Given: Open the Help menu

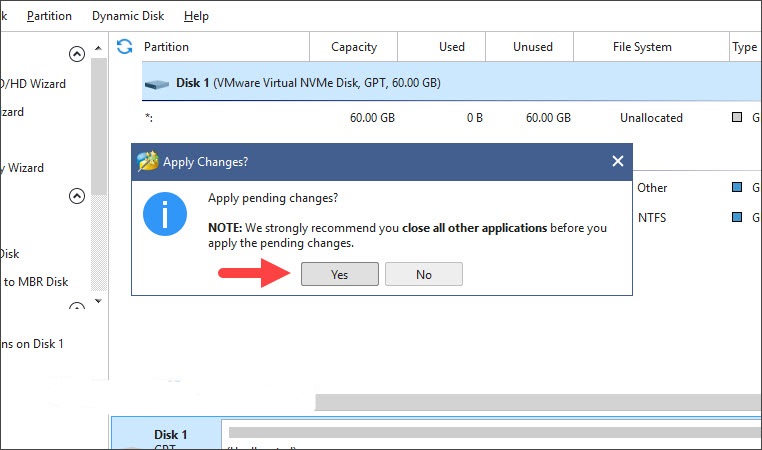Looking at the screenshot, I should 196,16.
